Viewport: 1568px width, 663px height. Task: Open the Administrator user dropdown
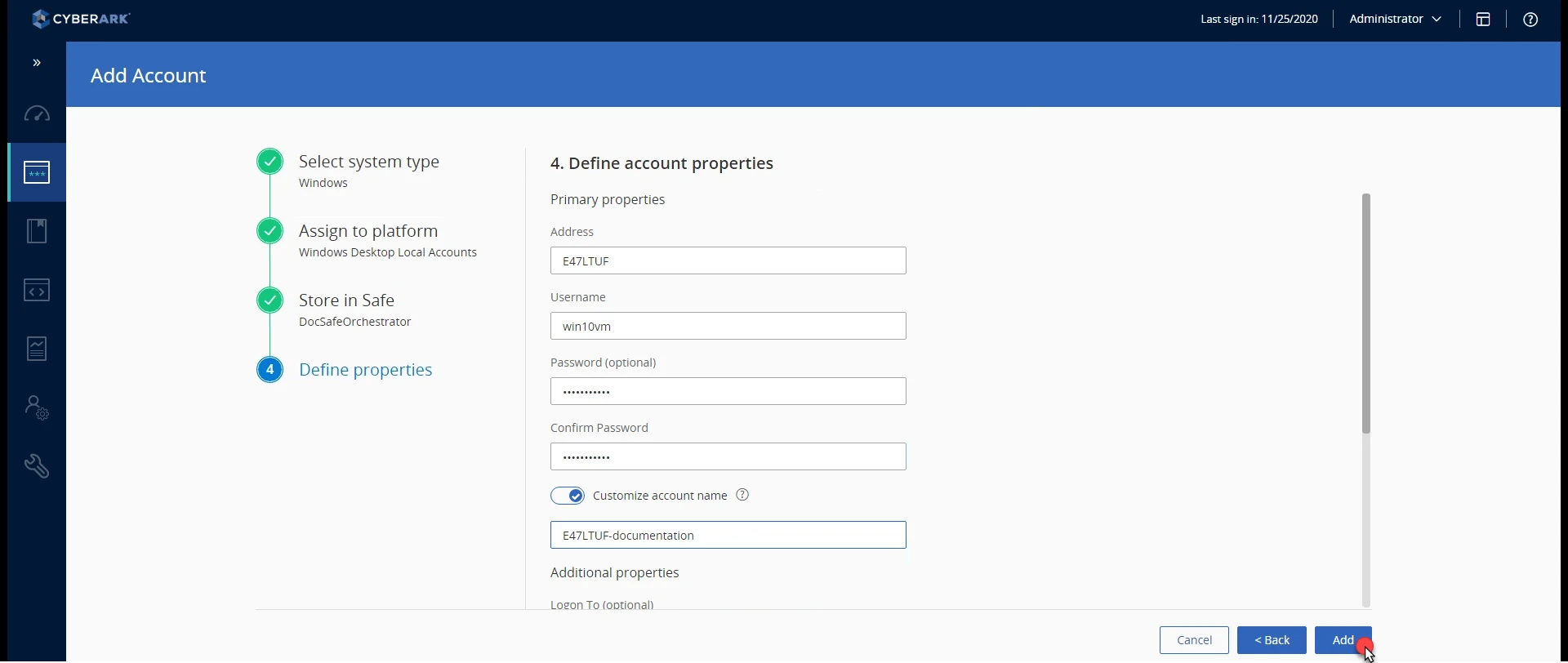1395,19
